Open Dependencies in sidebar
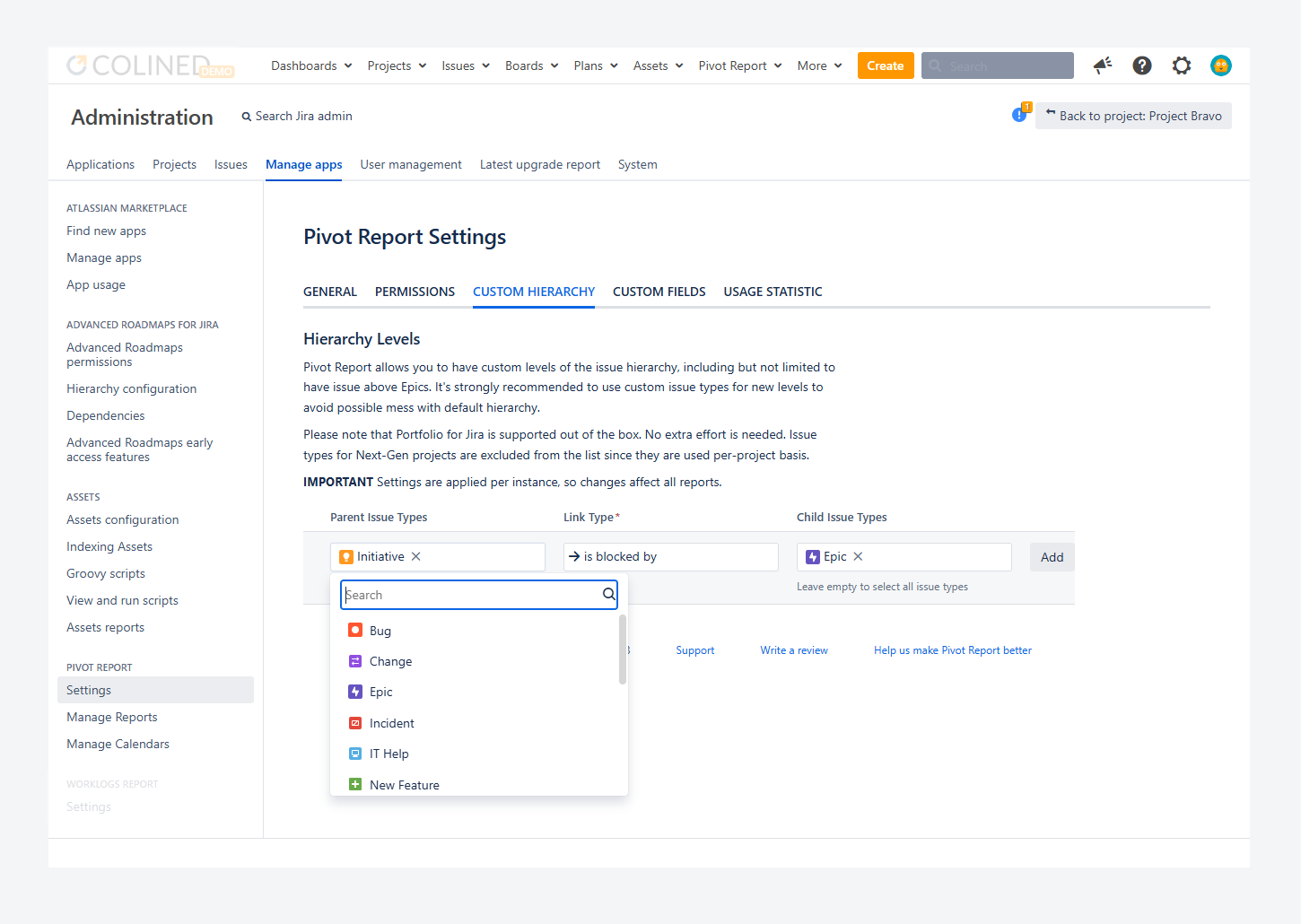The height and width of the screenshot is (924, 1301). (x=105, y=415)
